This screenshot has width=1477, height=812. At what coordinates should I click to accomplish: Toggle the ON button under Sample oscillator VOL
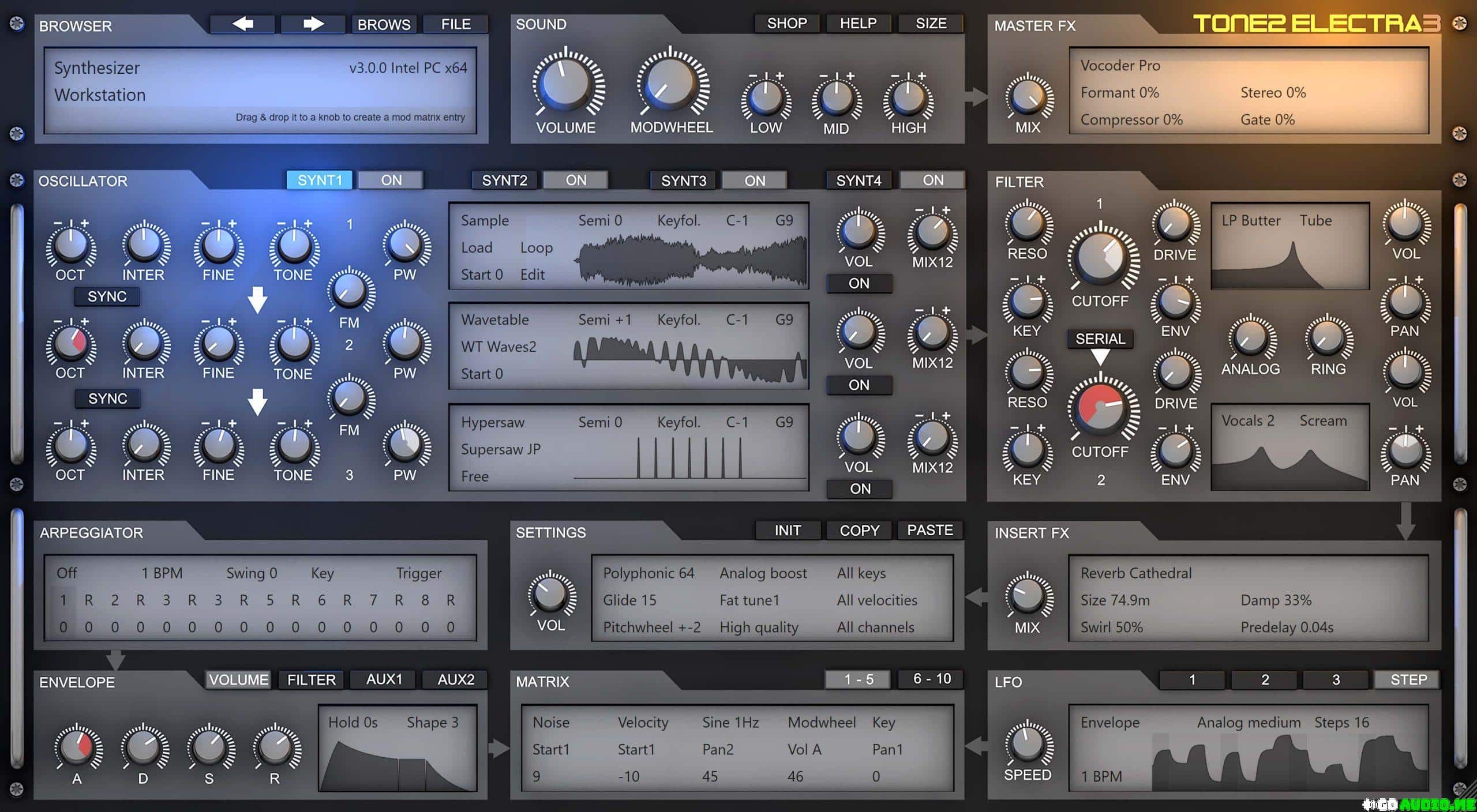point(859,283)
